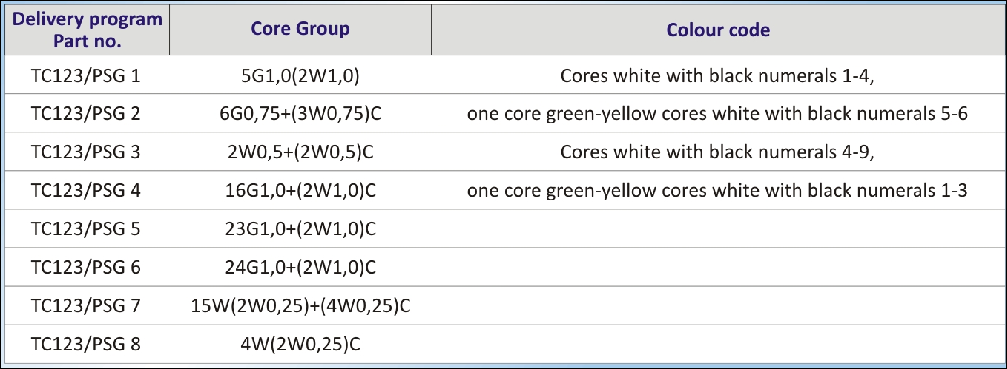Click the 5G1,0(2W1,0) core group cell
This screenshot has height=369, width=1007.
click(301, 76)
